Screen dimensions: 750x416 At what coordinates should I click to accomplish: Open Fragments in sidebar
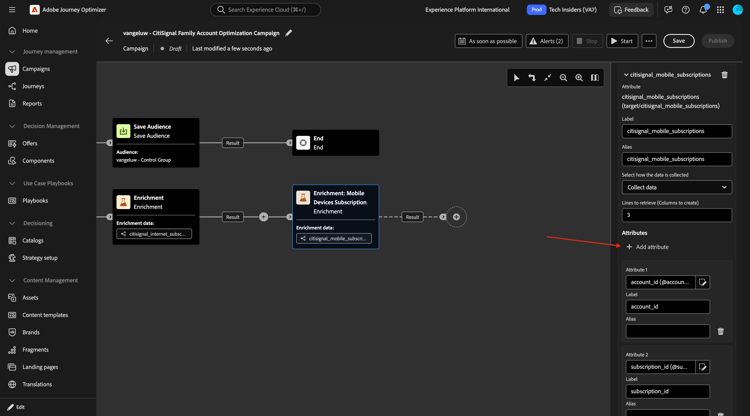pyautogui.click(x=35, y=350)
